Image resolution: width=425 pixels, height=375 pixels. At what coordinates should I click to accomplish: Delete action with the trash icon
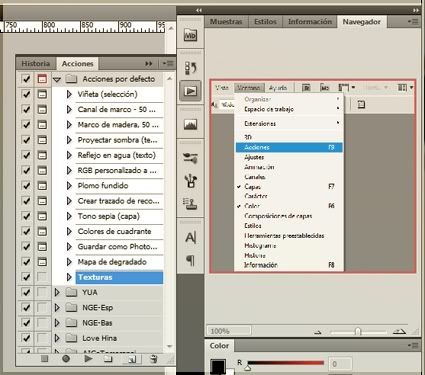[153, 359]
